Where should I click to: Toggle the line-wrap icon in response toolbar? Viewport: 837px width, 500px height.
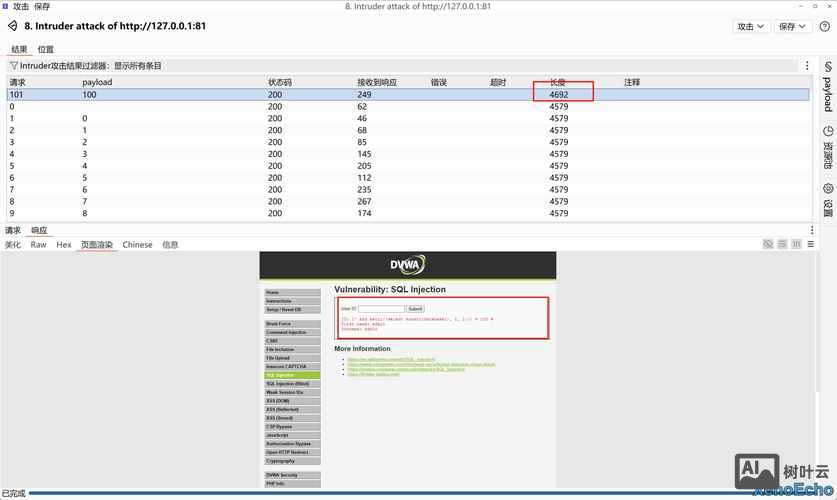tap(782, 244)
